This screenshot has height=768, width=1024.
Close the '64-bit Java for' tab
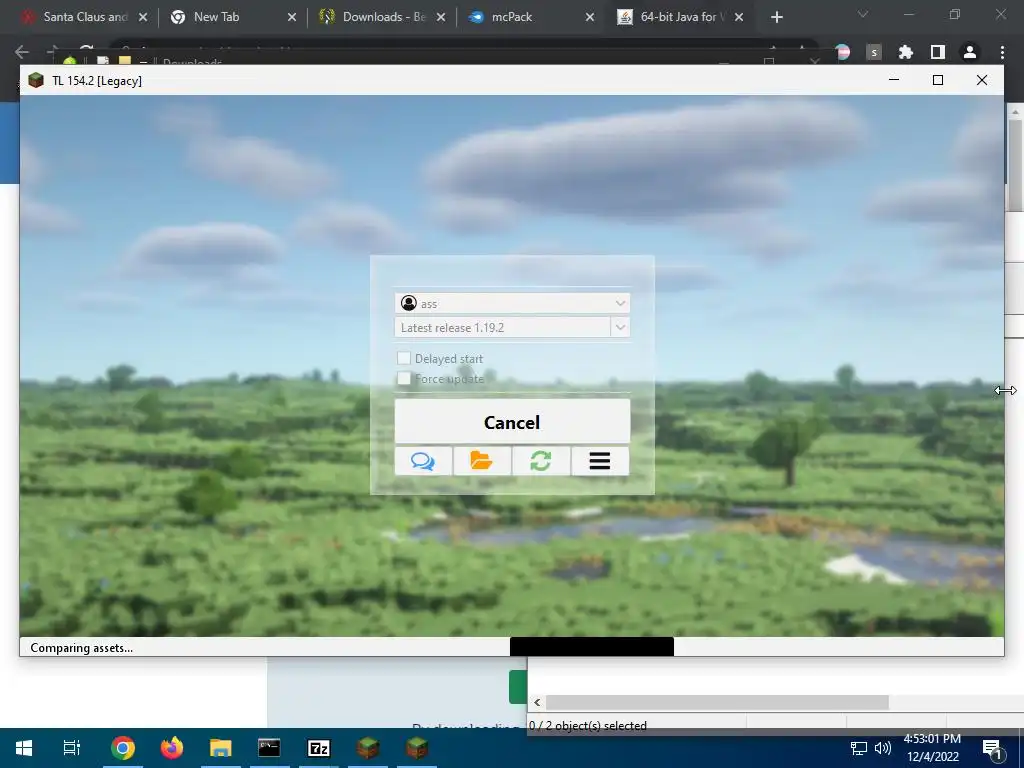[739, 17]
